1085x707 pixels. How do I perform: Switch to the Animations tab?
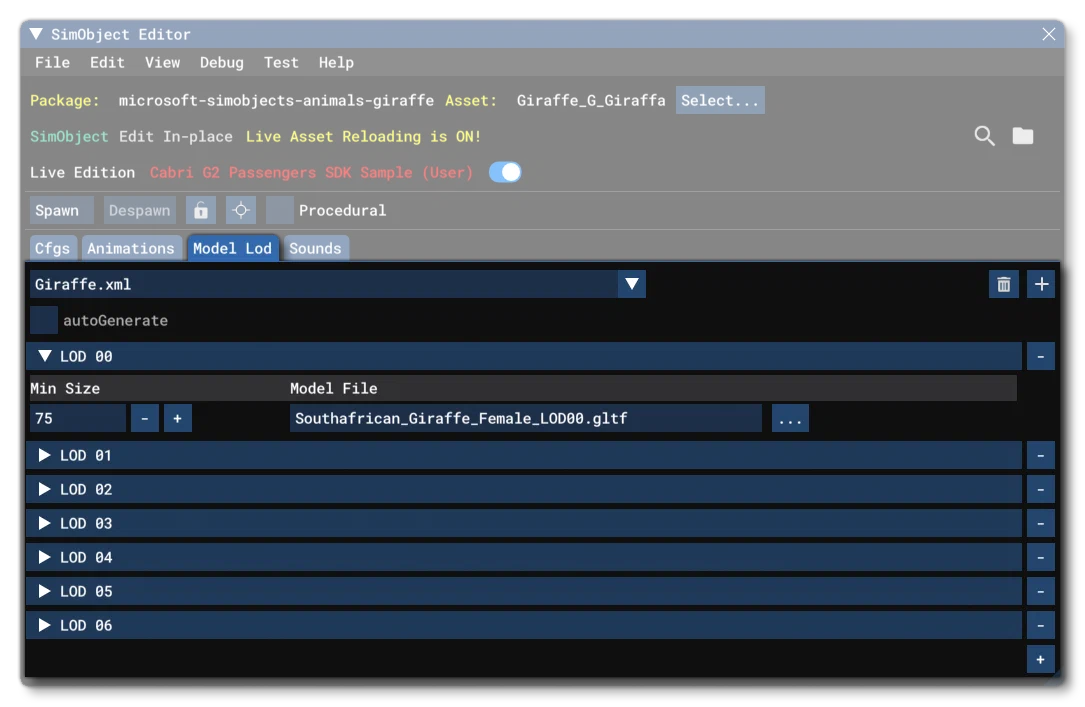coord(131,248)
